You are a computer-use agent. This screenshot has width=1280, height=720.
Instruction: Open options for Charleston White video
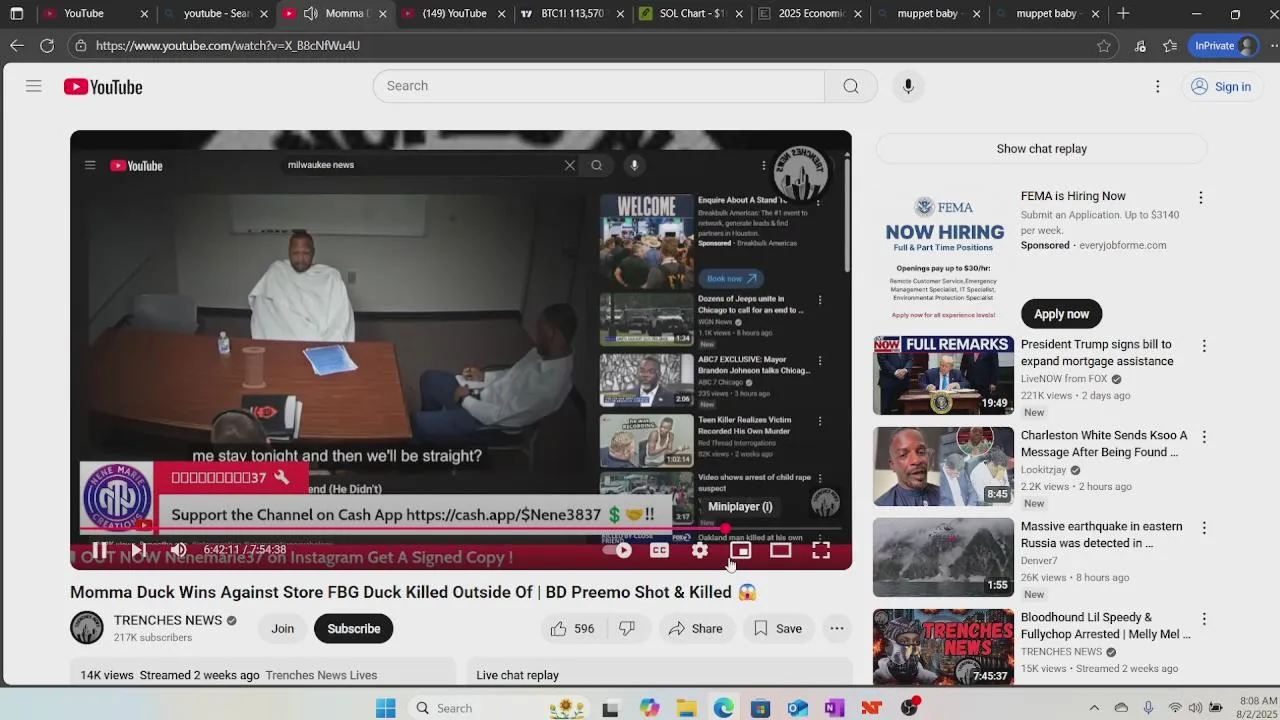pos(1204,437)
